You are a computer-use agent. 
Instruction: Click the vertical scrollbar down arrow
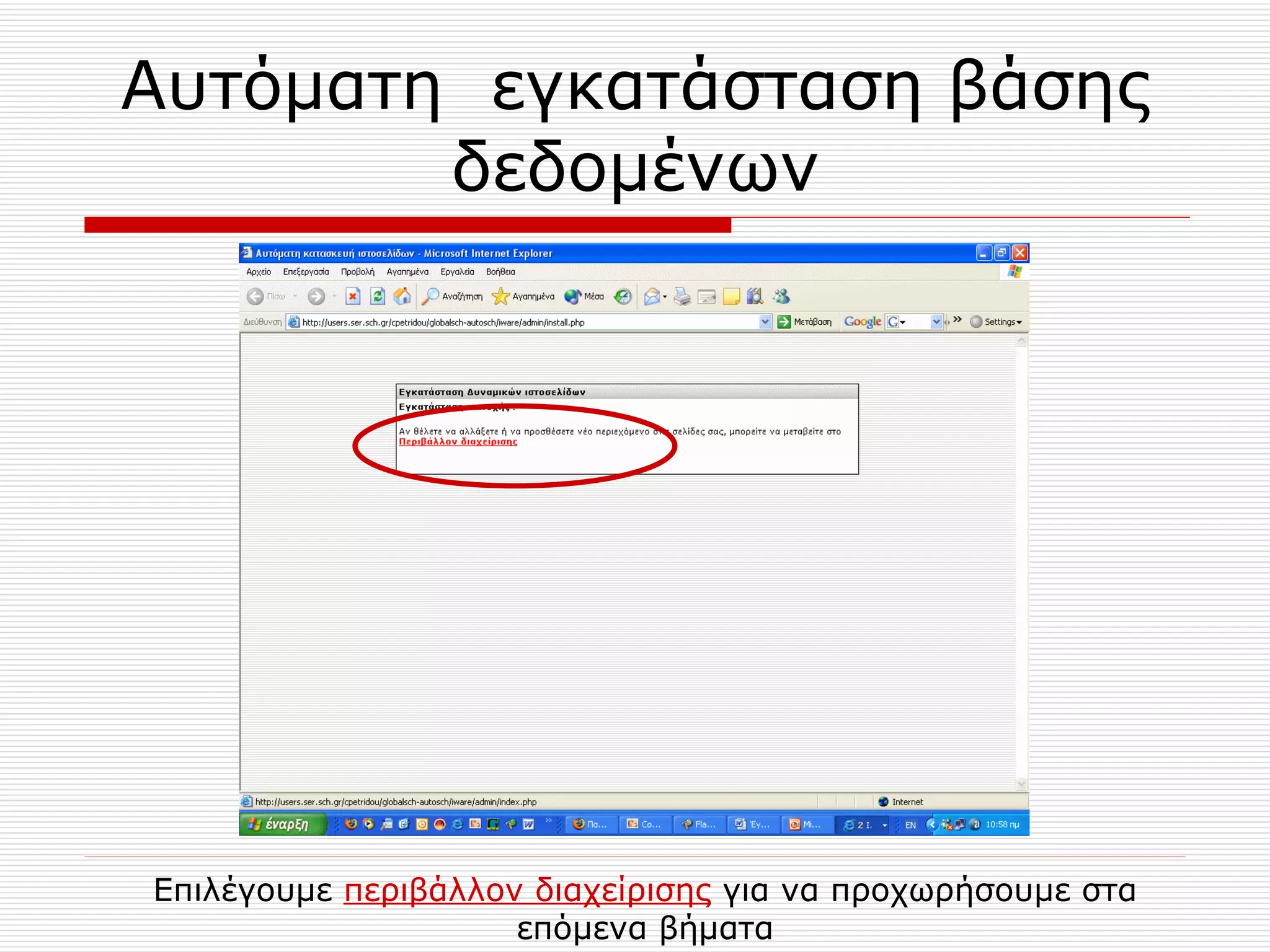(1021, 784)
